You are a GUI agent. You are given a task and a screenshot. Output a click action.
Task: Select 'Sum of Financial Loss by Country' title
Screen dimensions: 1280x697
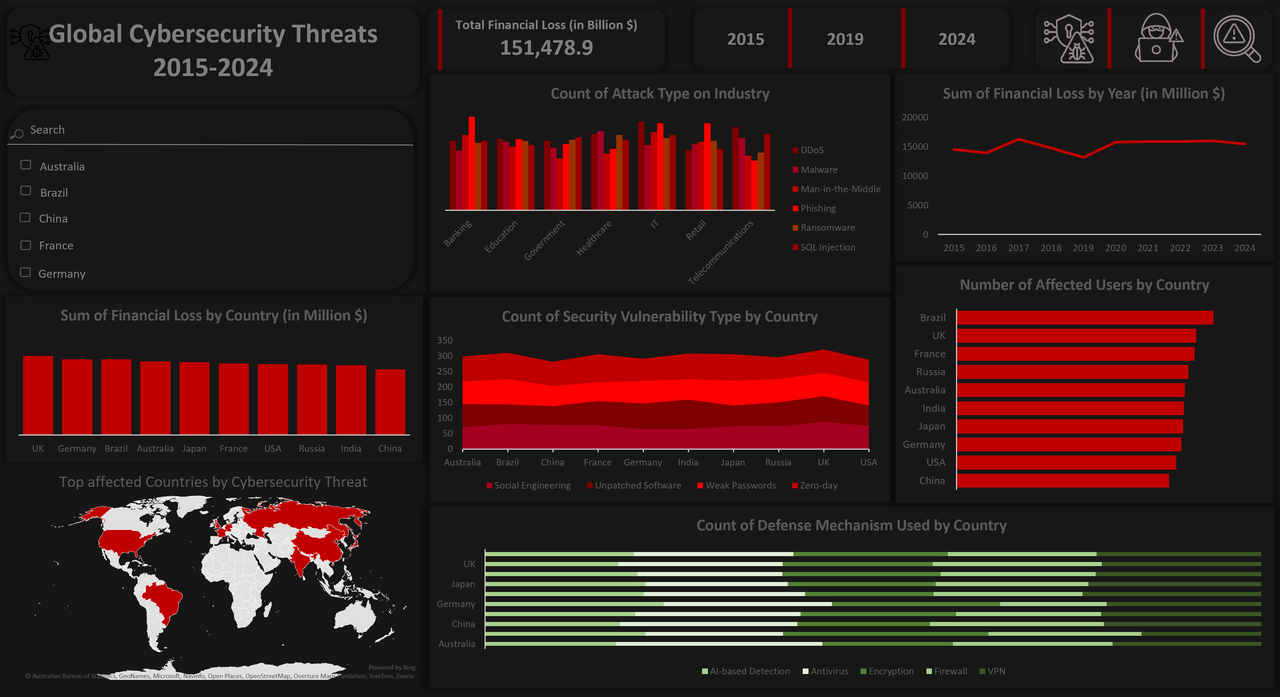click(214, 316)
